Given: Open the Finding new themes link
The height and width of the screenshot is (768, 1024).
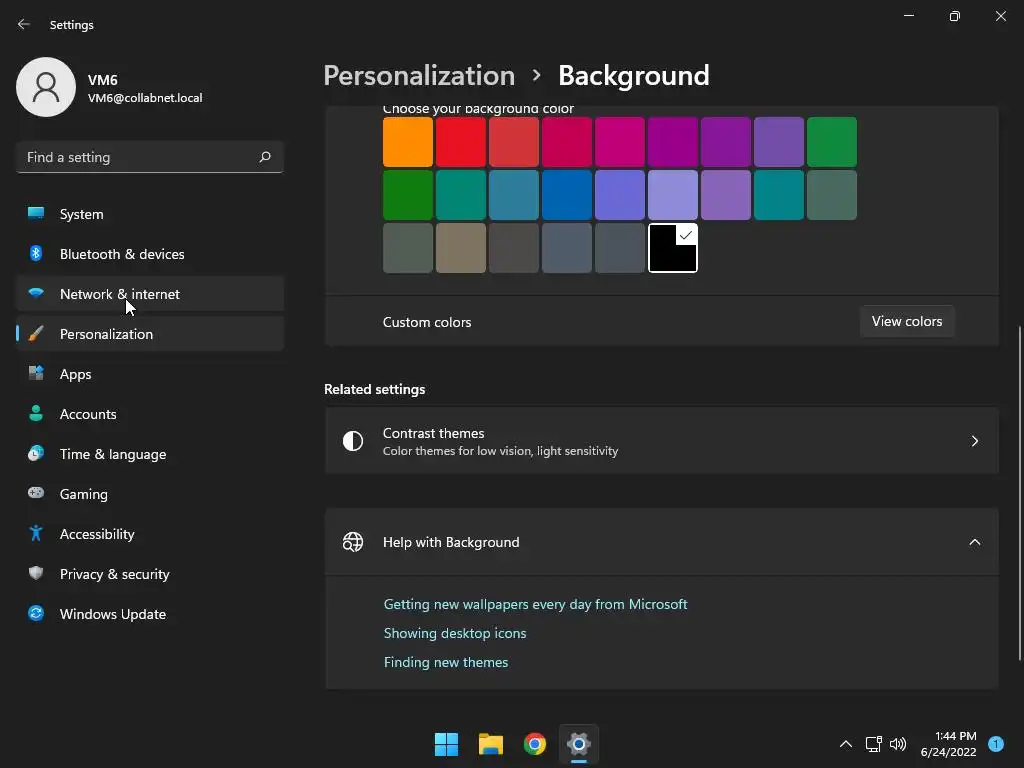Looking at the screenshot, I should pyautogui.click(x=446, y=662).
